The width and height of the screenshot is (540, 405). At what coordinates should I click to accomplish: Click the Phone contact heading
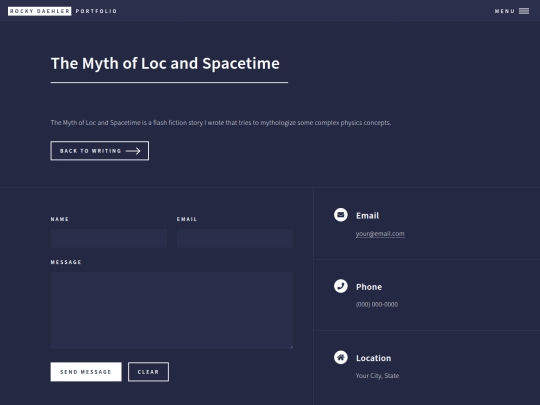point(369,287)
